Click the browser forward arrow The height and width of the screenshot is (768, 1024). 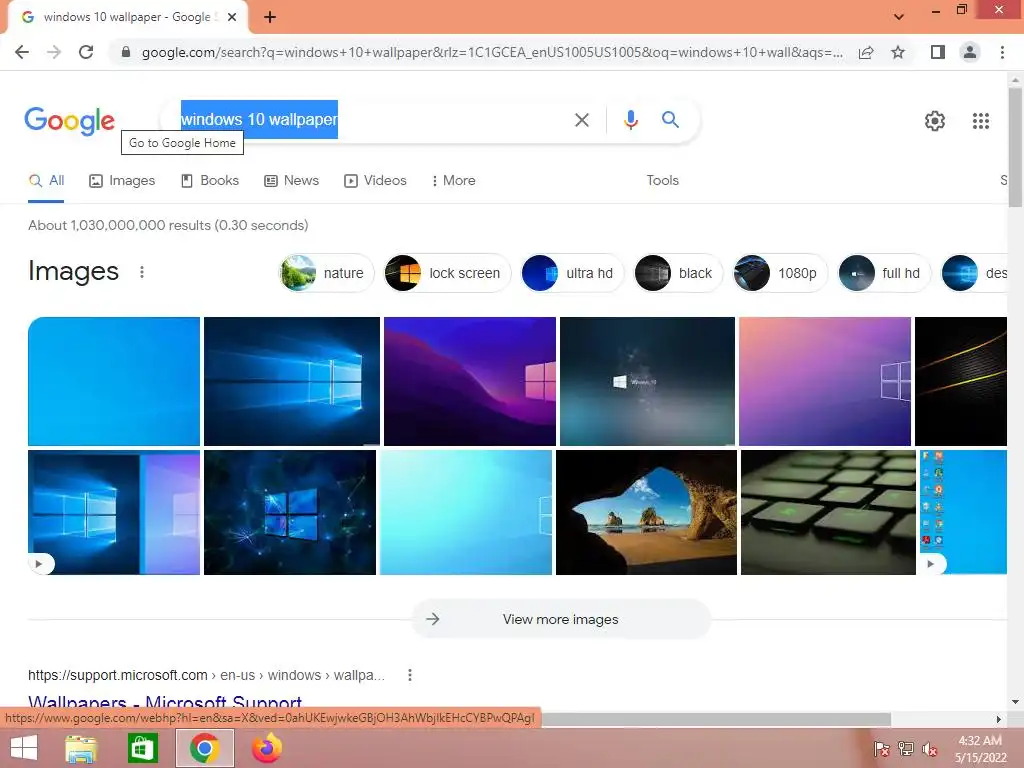click(54, 52)
